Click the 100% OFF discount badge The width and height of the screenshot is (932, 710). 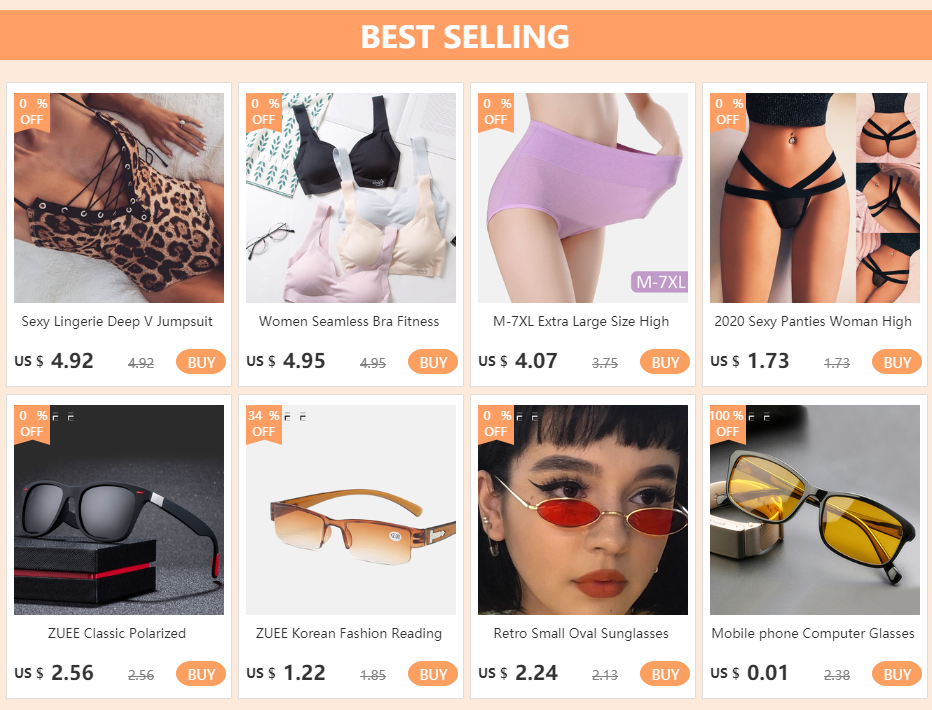[x=728, y=424]
